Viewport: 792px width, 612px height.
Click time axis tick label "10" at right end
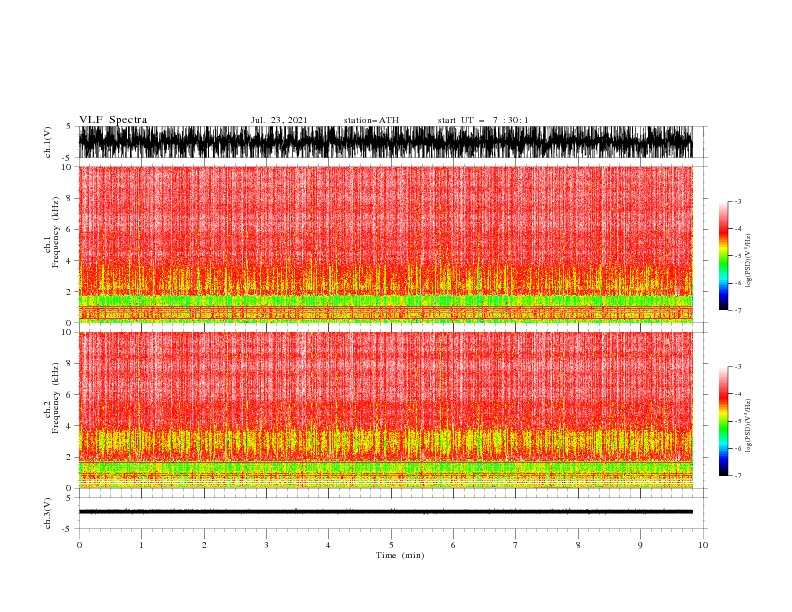pyautogui.click(x=703, y=545)
